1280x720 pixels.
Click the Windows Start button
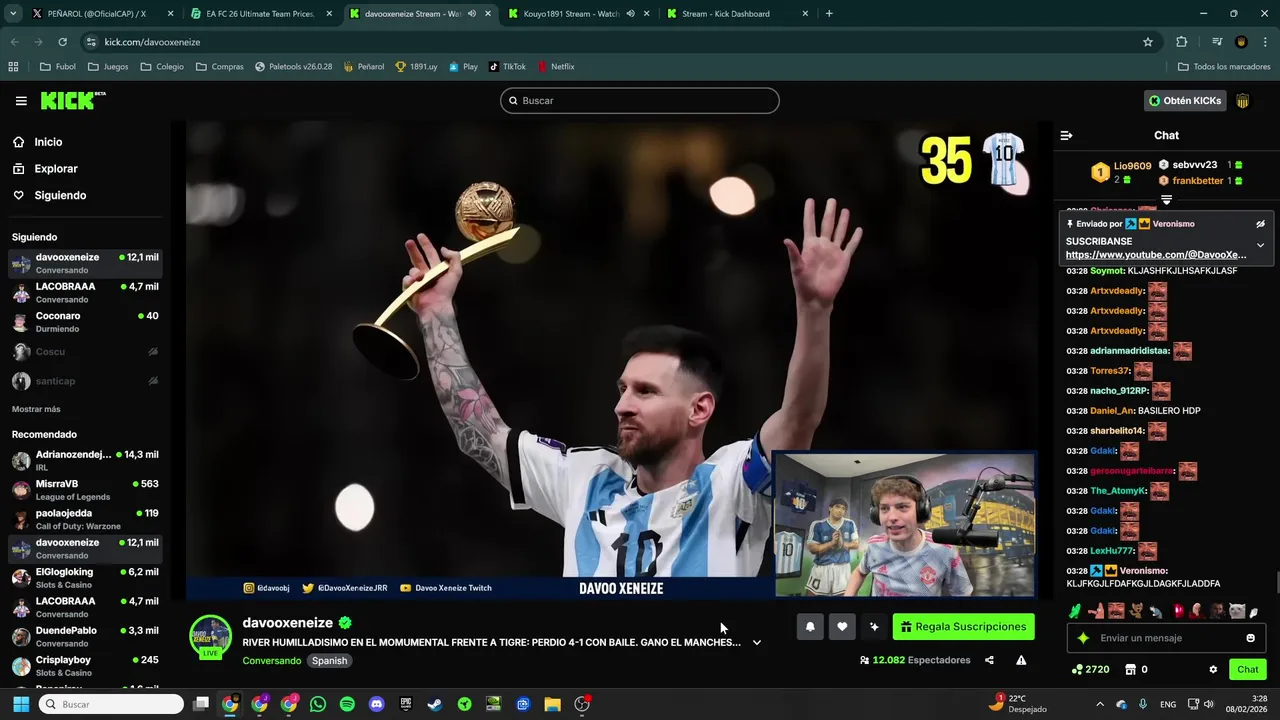(x=21, y=704)
